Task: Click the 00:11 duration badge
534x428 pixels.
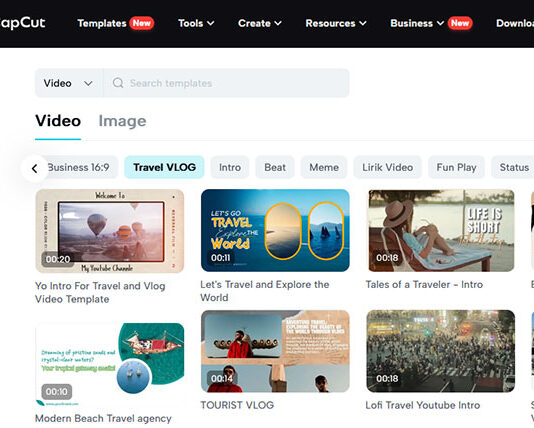Action: pyautogui.click(x=221, y=258)
